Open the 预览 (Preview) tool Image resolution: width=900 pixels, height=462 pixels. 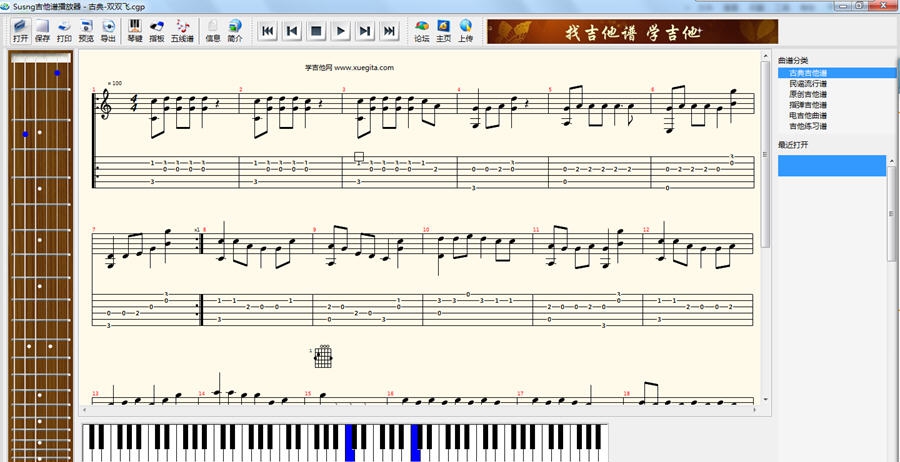[x=86, y=31]
